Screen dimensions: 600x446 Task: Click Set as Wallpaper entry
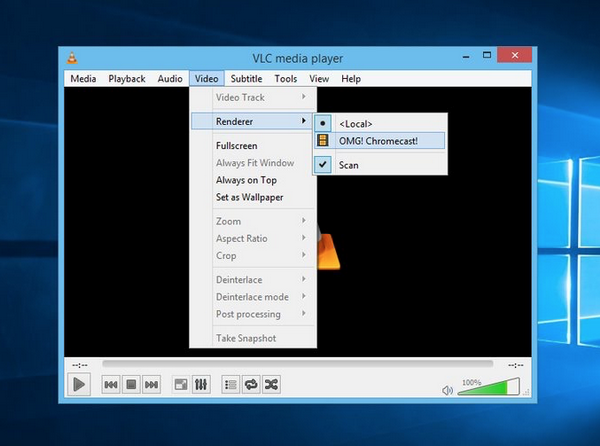point(250,197)
